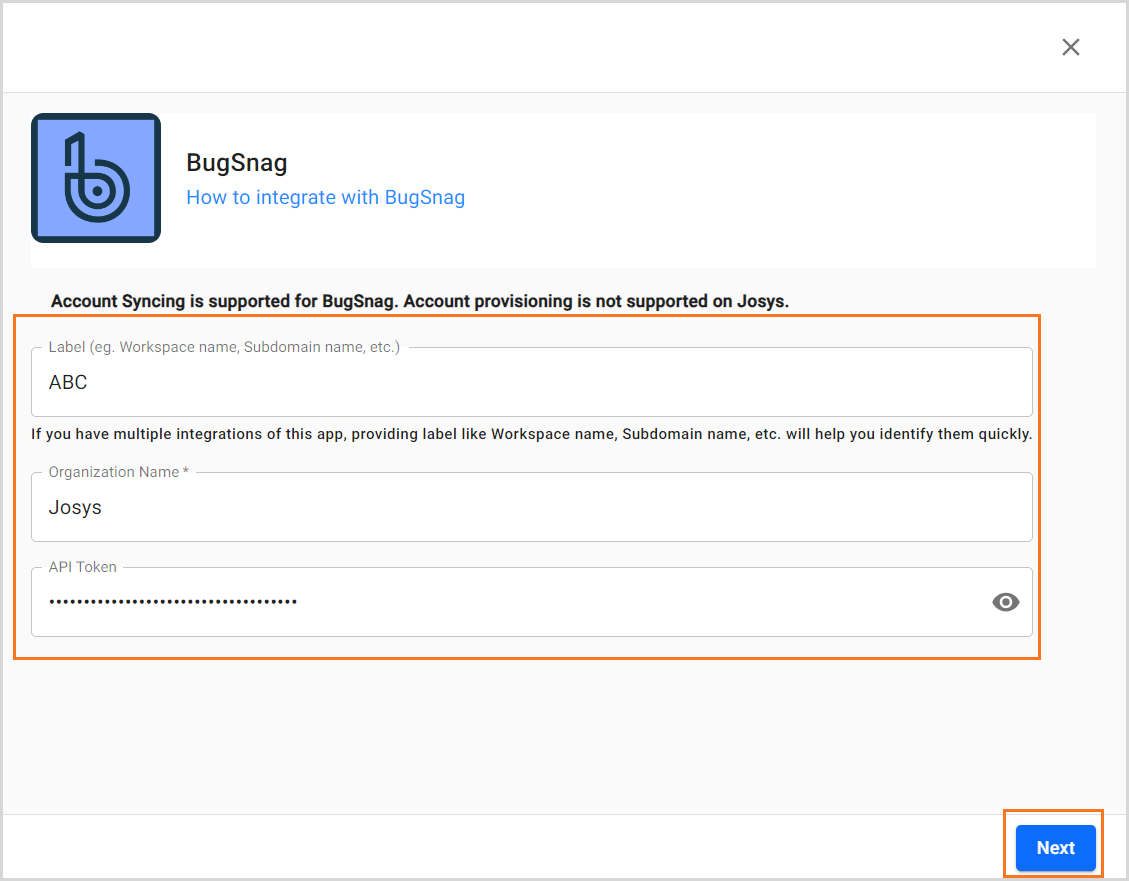This screenshot has width=1129, height=881.
Task: Show the API Token with the eye icon
Action: [1005, 602]
